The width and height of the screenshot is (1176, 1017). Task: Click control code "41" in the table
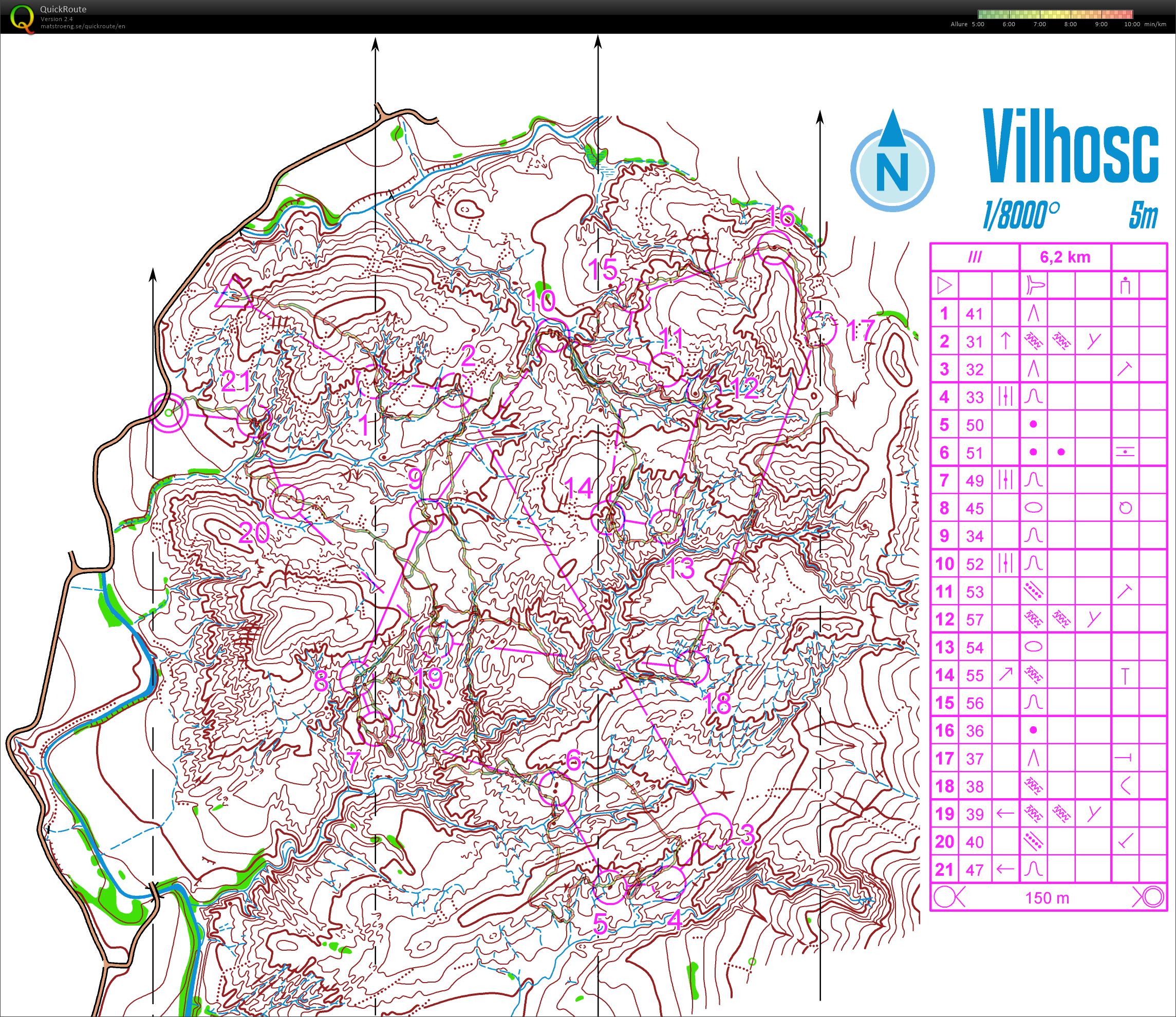click(974, 314)
